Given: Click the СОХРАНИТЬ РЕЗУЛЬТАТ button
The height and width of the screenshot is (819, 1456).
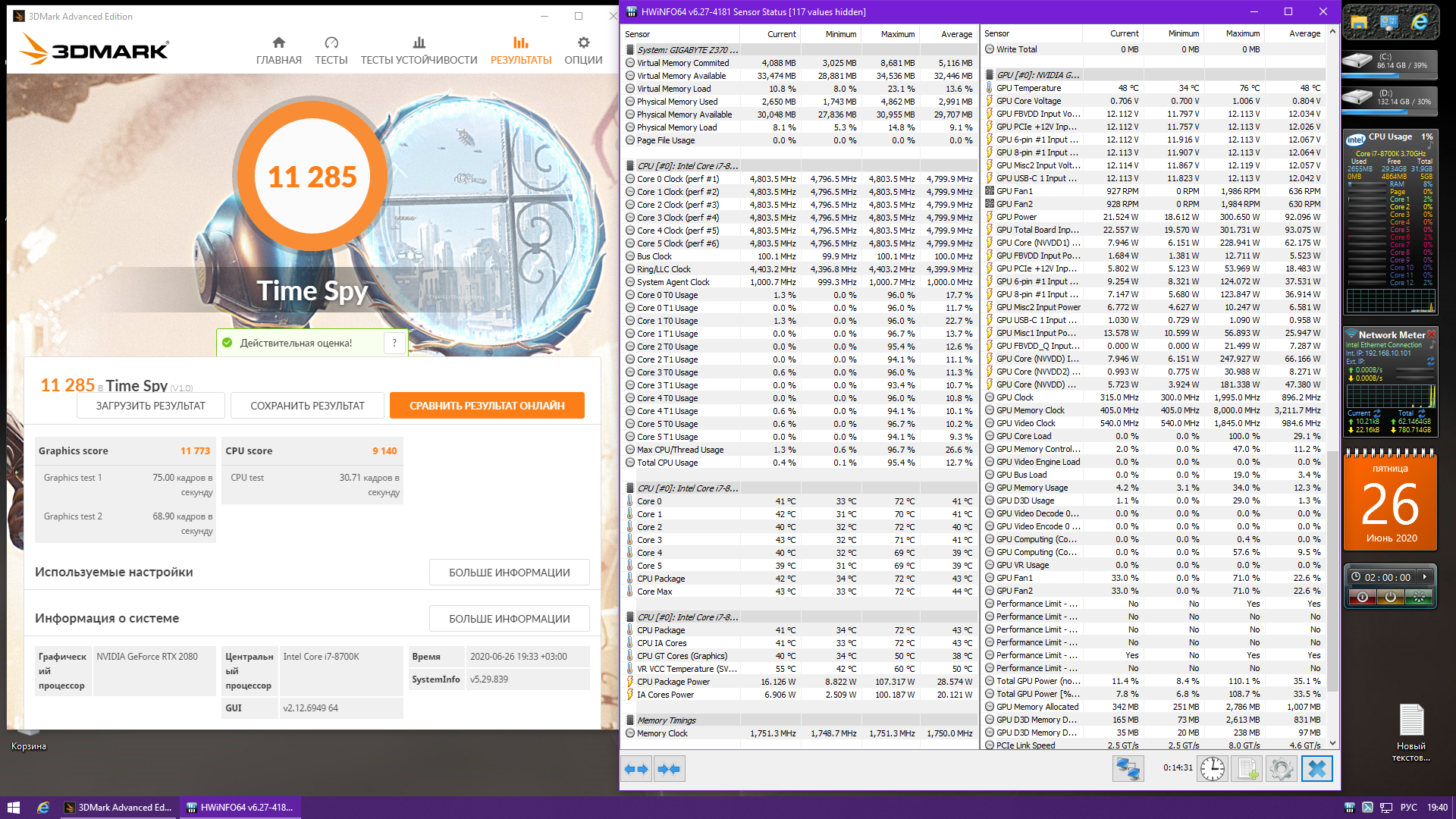Looking at the screenshot, I should tap(307, 406).
